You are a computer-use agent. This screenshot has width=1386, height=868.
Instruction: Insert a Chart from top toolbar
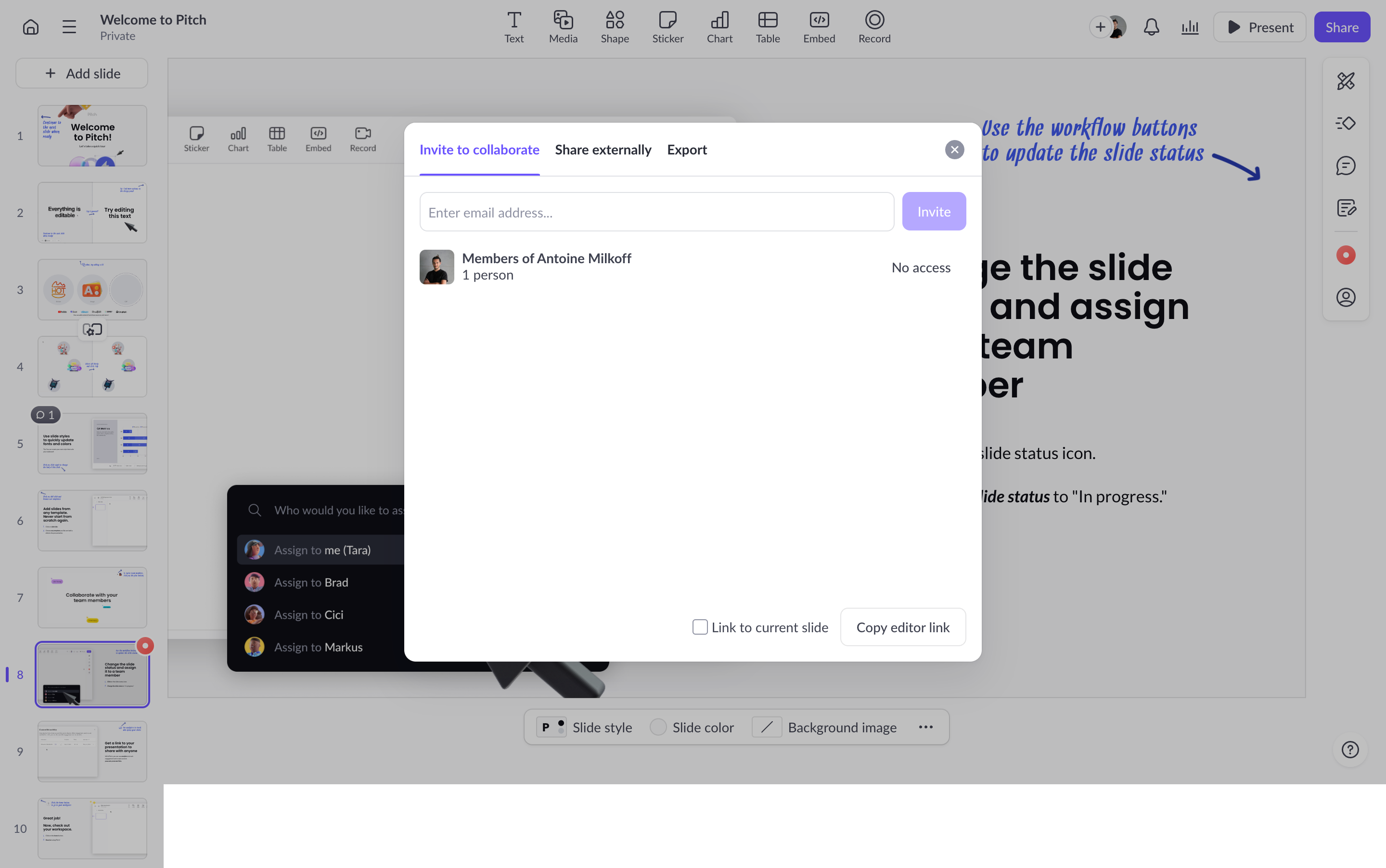(x=719, y=27)
